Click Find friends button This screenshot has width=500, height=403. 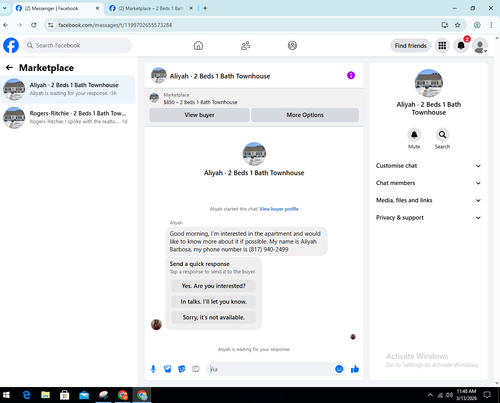[411, 46]
